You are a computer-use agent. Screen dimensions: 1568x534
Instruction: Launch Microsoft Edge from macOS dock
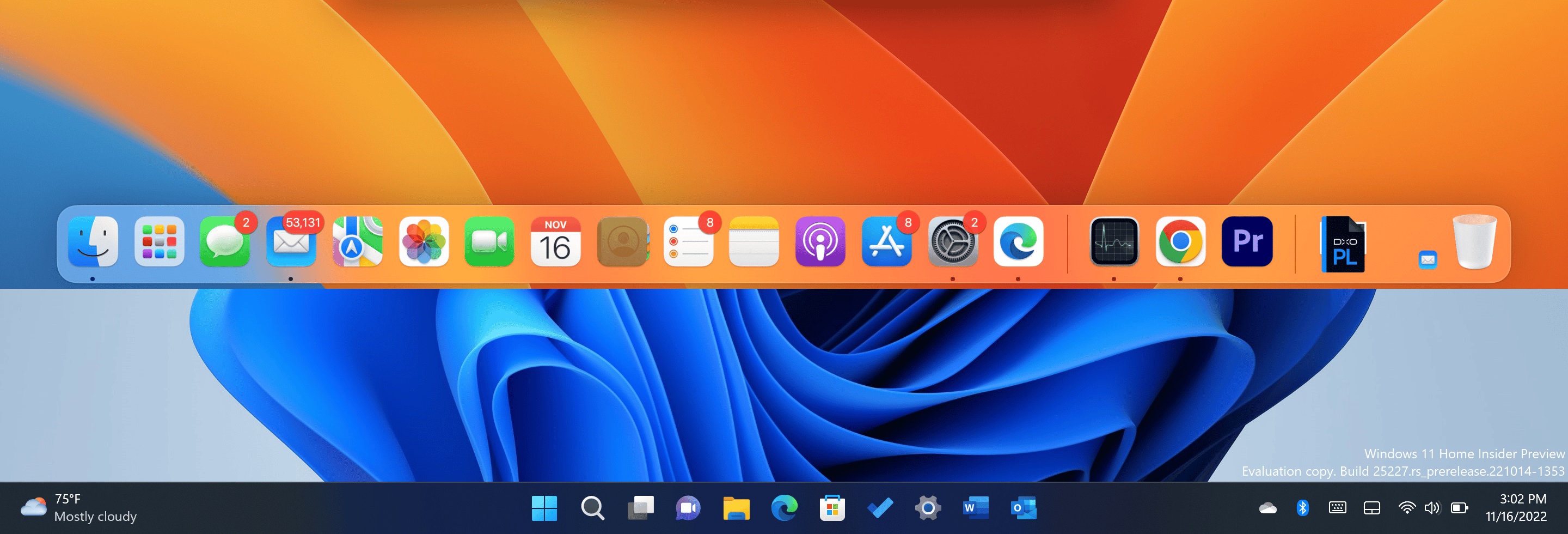(x=1019, y=242)
